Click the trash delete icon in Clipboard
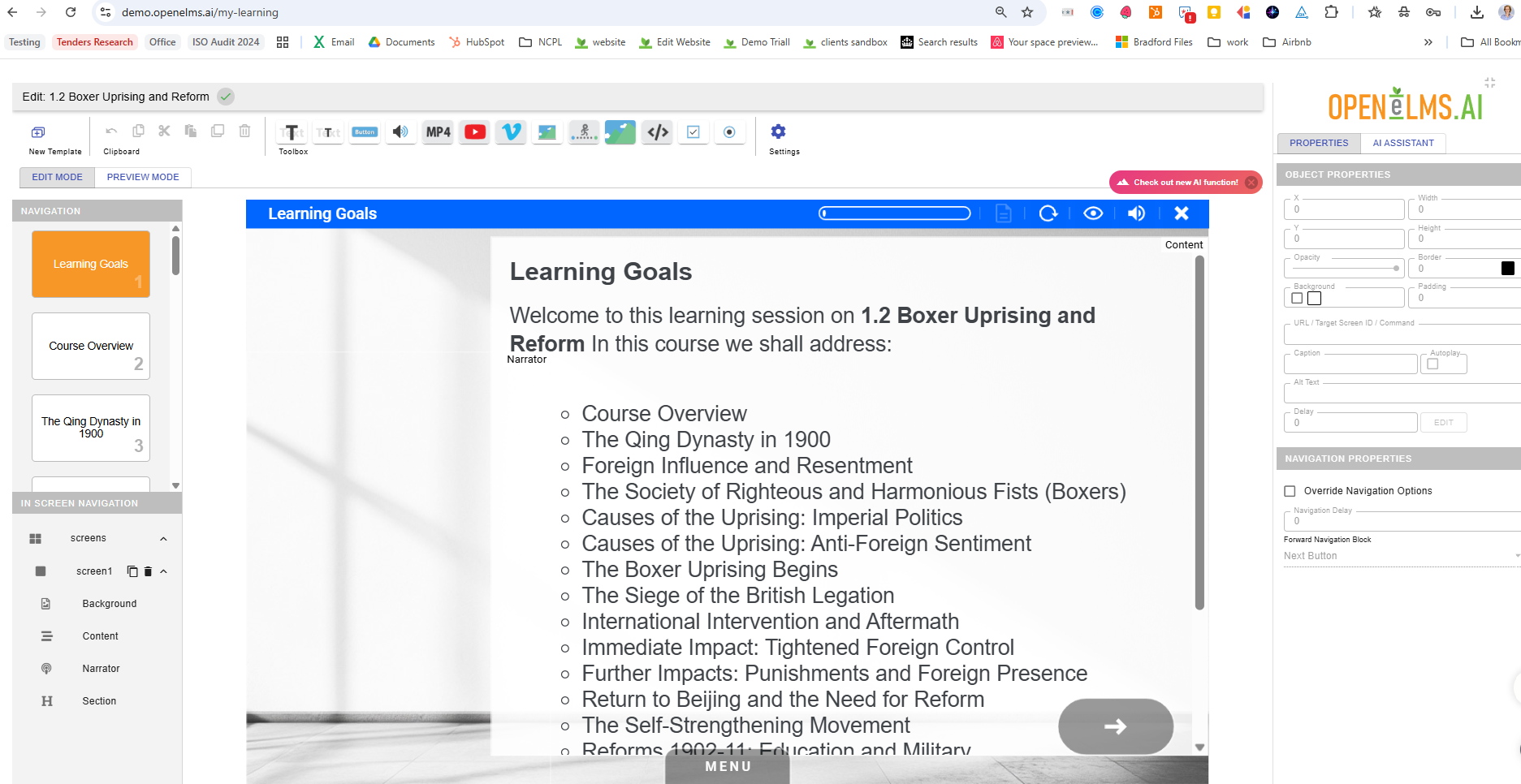Image resolution: width=1521 pixels, height=784 pixels. [x=244, y=131]
